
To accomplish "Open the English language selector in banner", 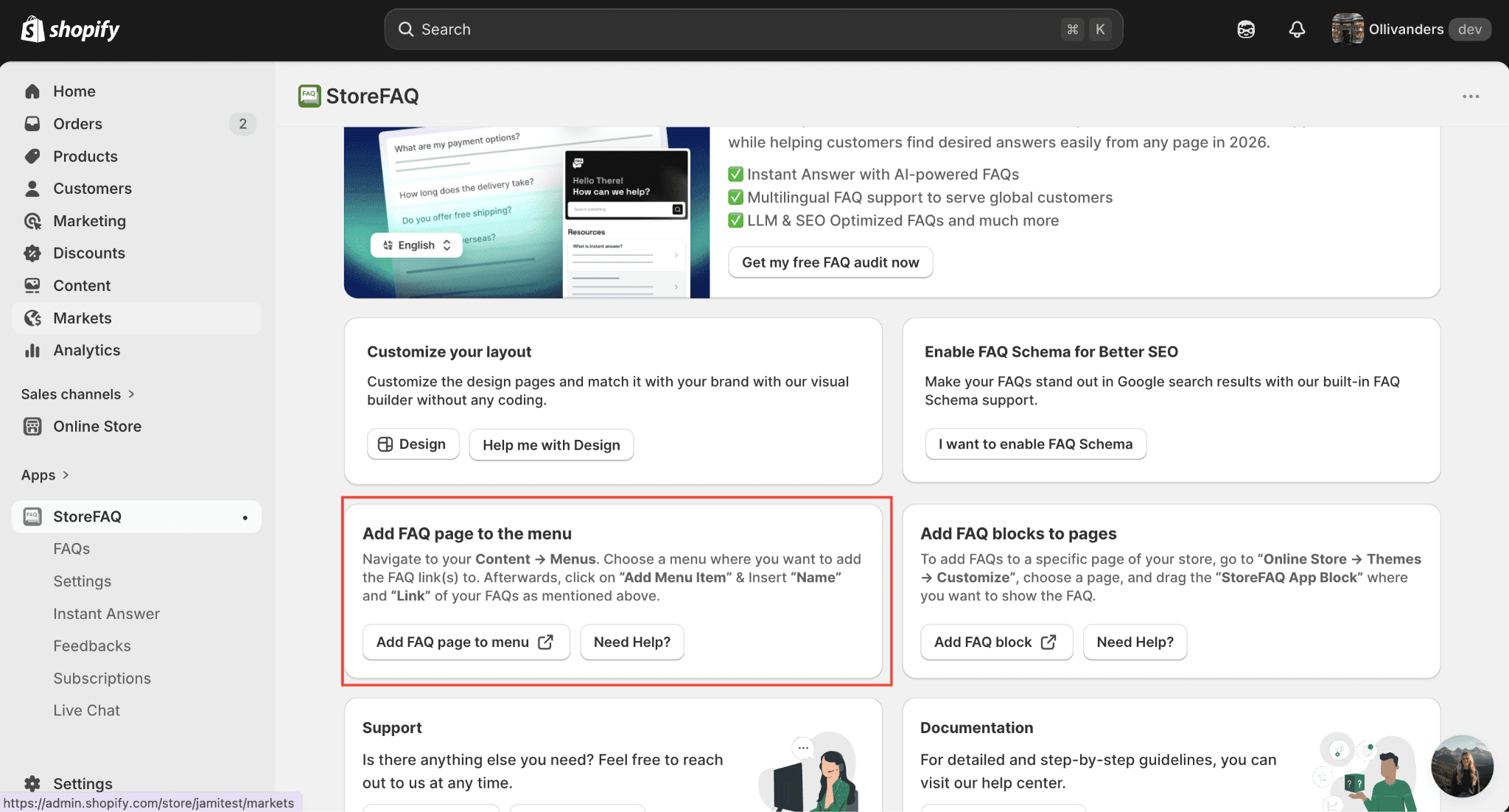I will click(x=416, y=245).
